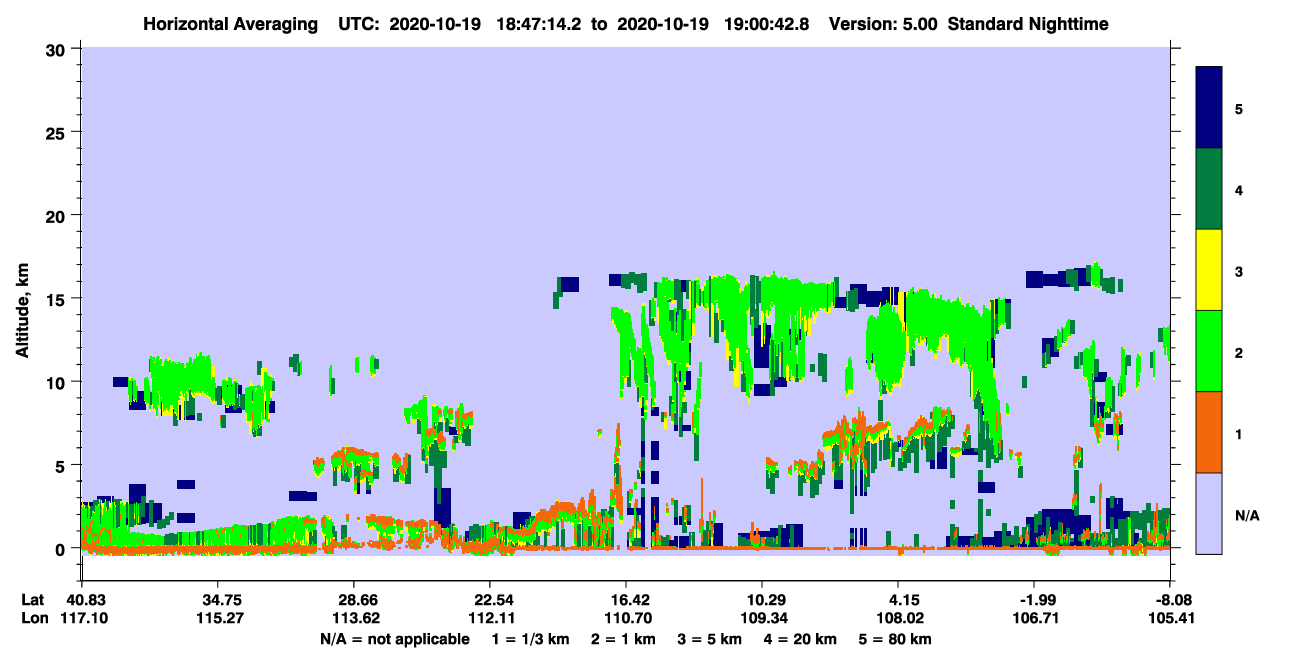
Task: Click longitude value 109.34
Action: tap(762, 618)
